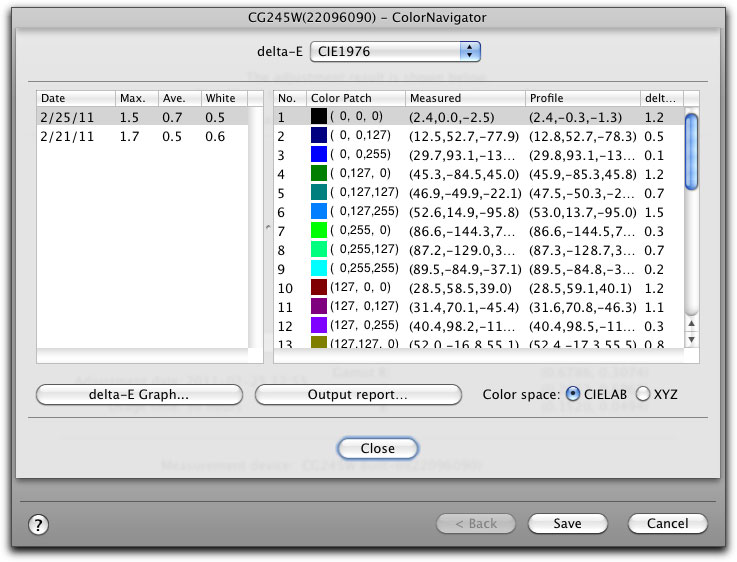
Task: Sort by the White column header
Action: (x=224, y=98)
